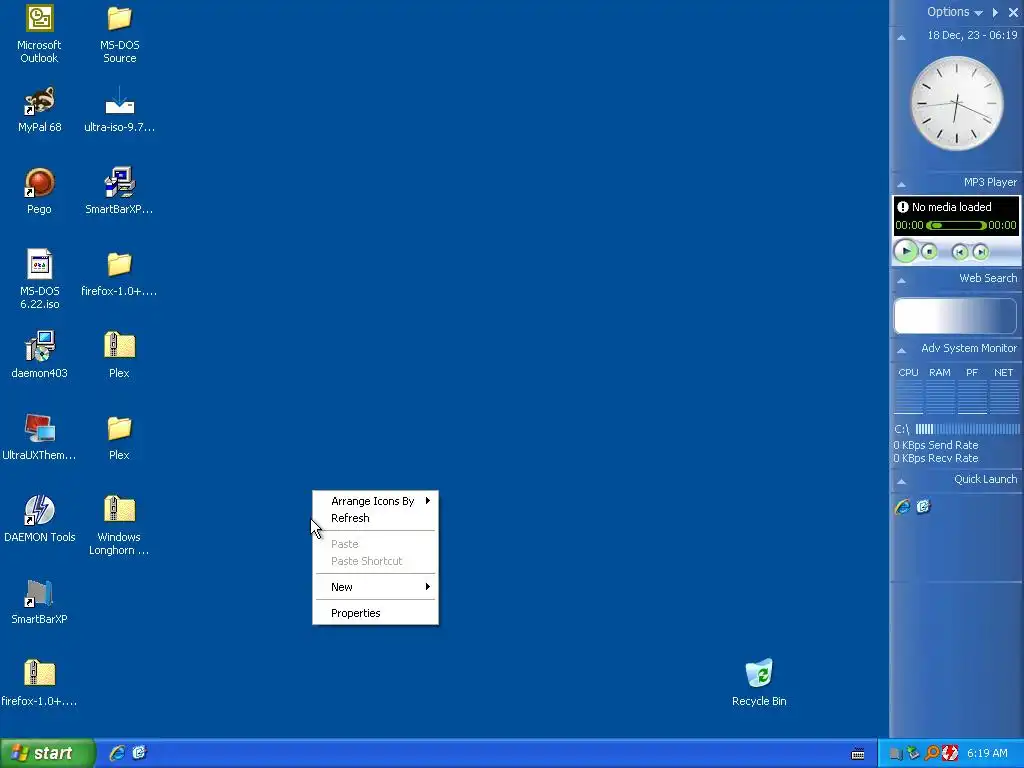
Task: Click the 6:19 AM taskbar clock
Action: point(987,753)
